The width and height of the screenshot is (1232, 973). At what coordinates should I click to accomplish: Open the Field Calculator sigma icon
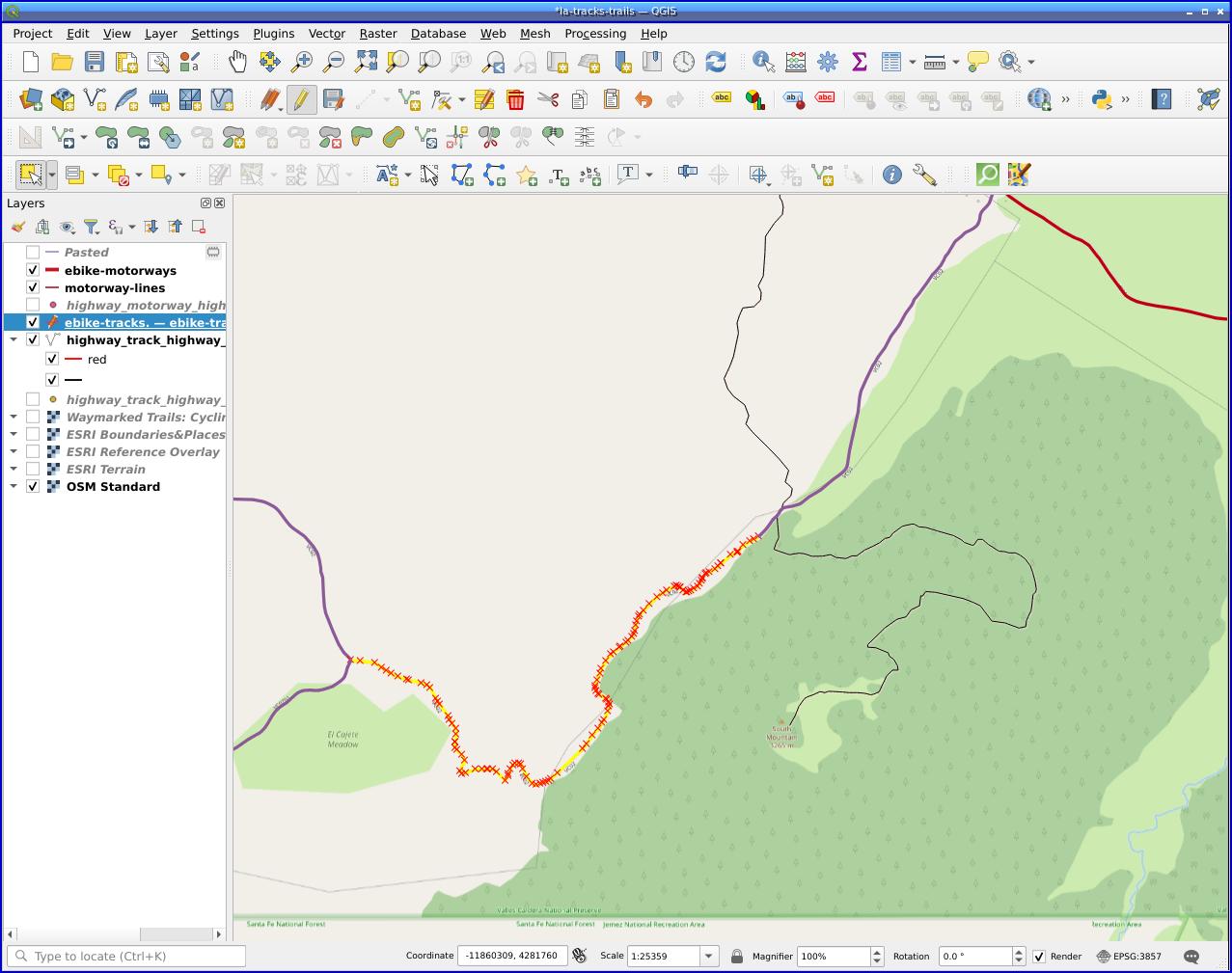pyautogui.click(x=859, y=63)
